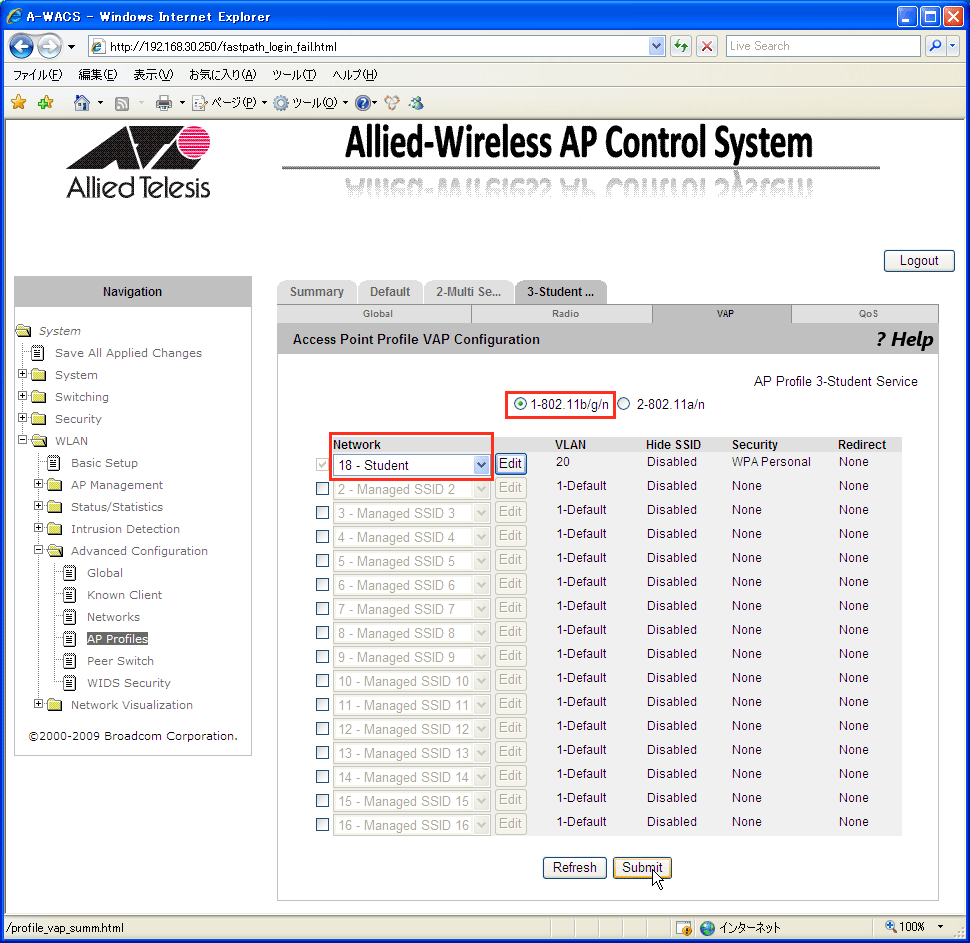The width and height of the screenshot is (970, 943).
Task: Click the Internet zone globe in the status bar
Action: (x=707, y=928)
